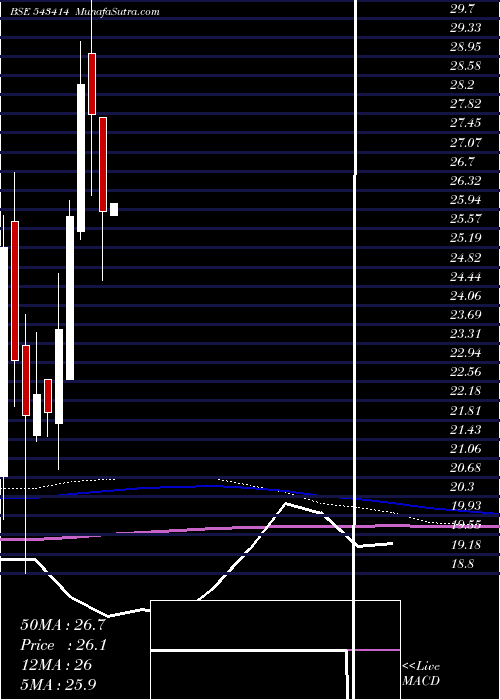
Task: Click the 12MA : 26 readout
Action: (x=56, y=665)
